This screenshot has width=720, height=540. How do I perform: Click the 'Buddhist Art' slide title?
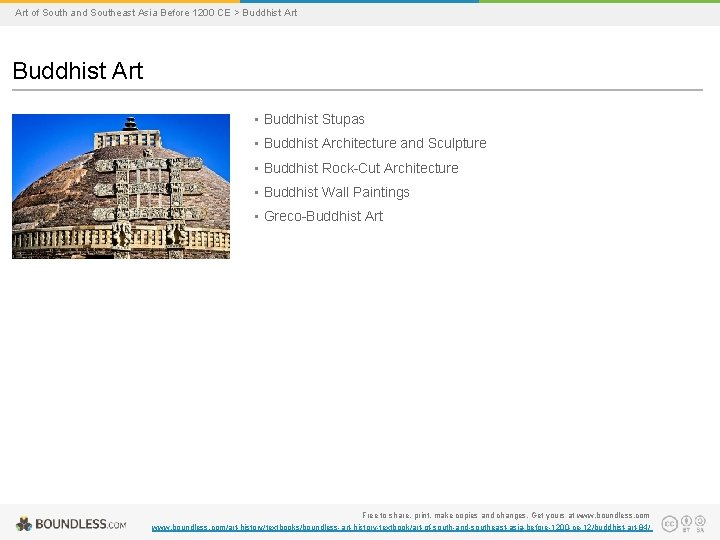78,71
